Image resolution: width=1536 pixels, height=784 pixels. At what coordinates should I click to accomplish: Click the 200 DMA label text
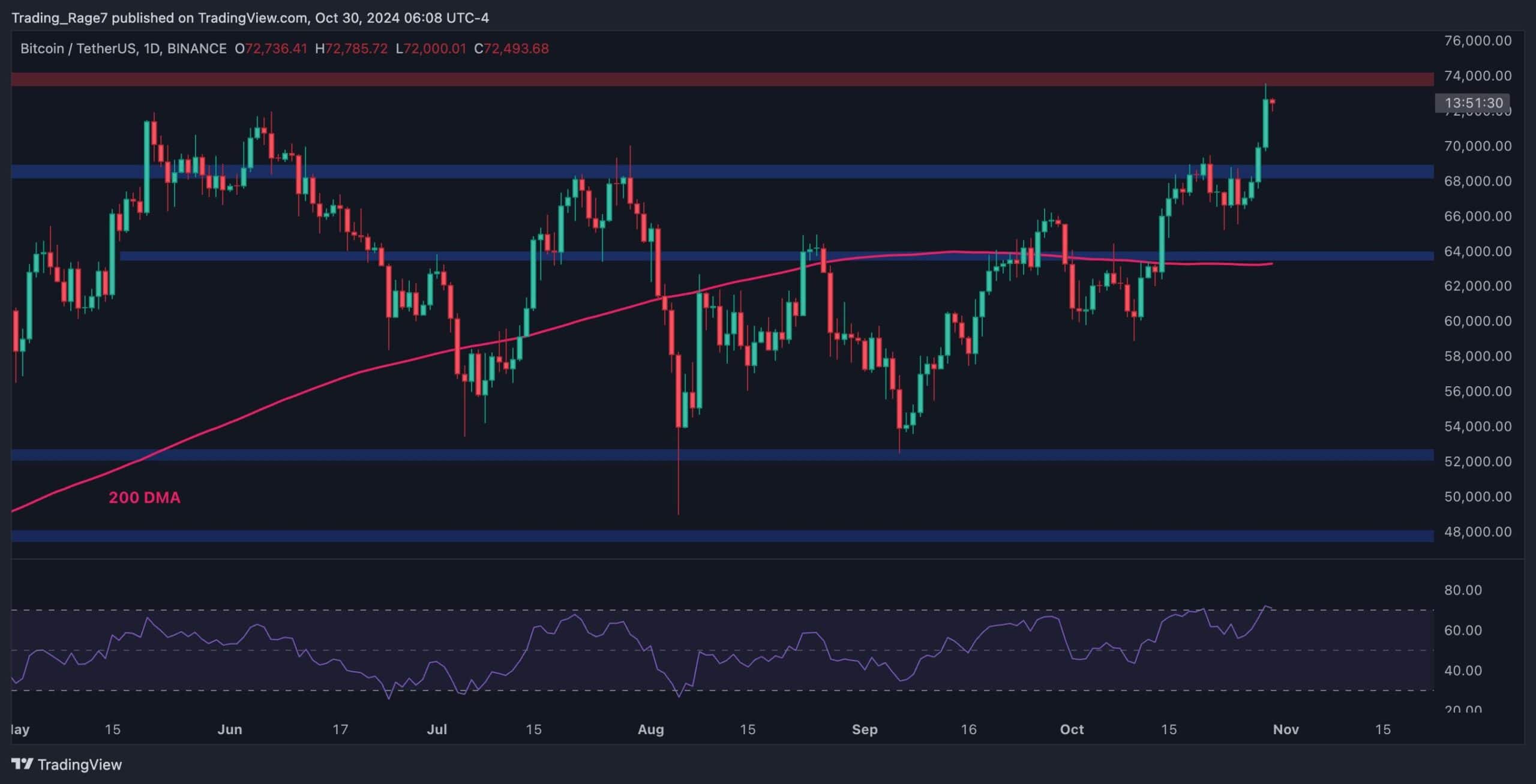tap(144, 497)
